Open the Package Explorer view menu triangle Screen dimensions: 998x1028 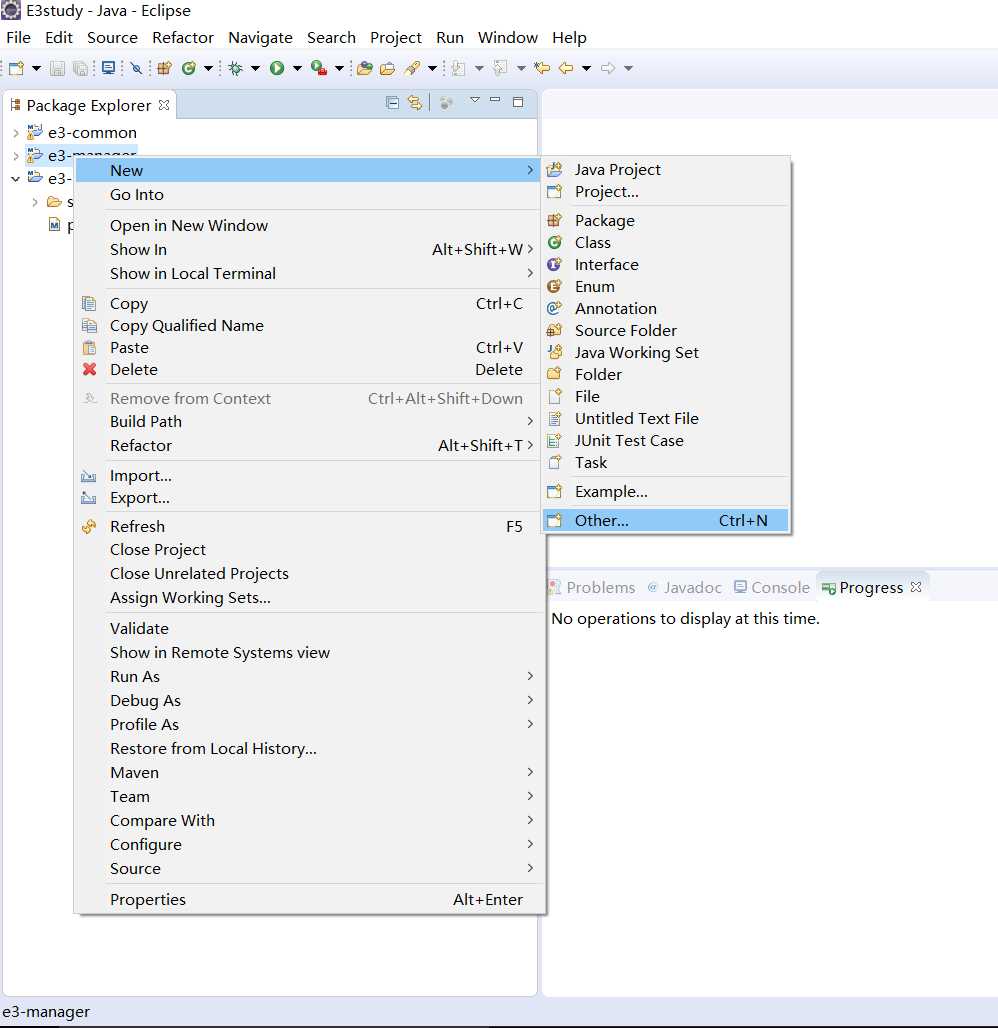475,100
